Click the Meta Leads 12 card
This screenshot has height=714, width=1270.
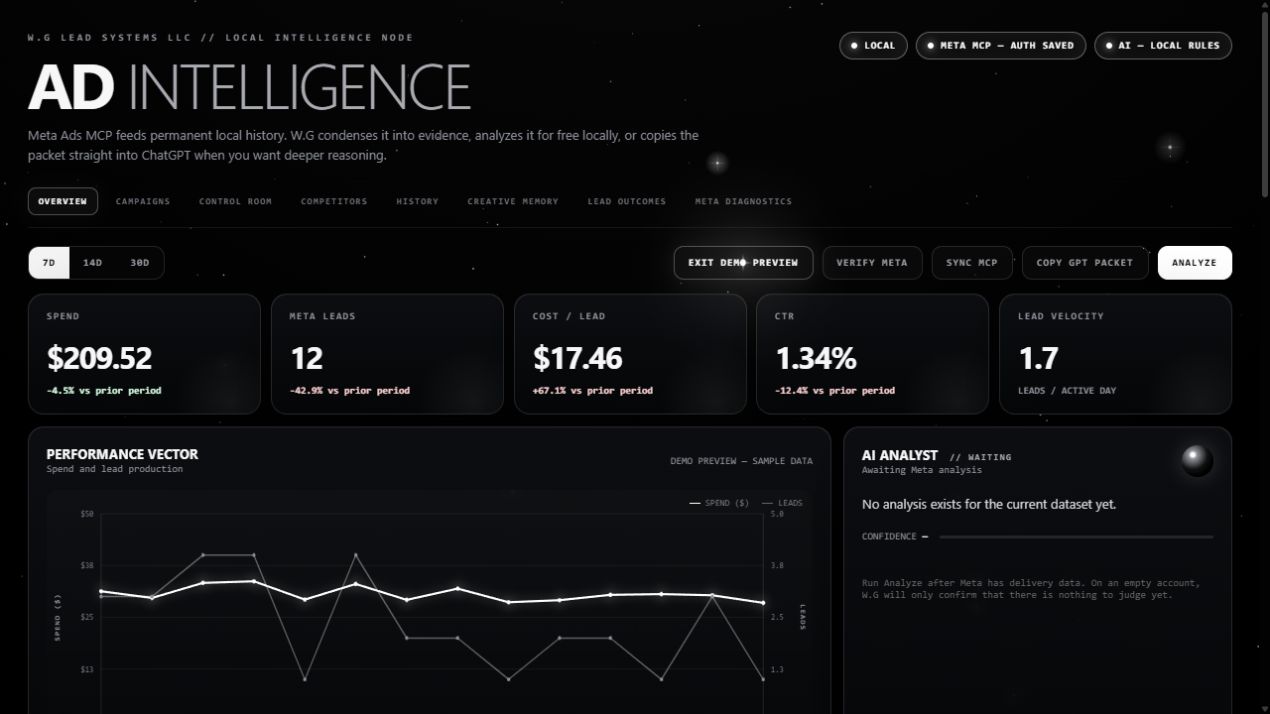387,354
